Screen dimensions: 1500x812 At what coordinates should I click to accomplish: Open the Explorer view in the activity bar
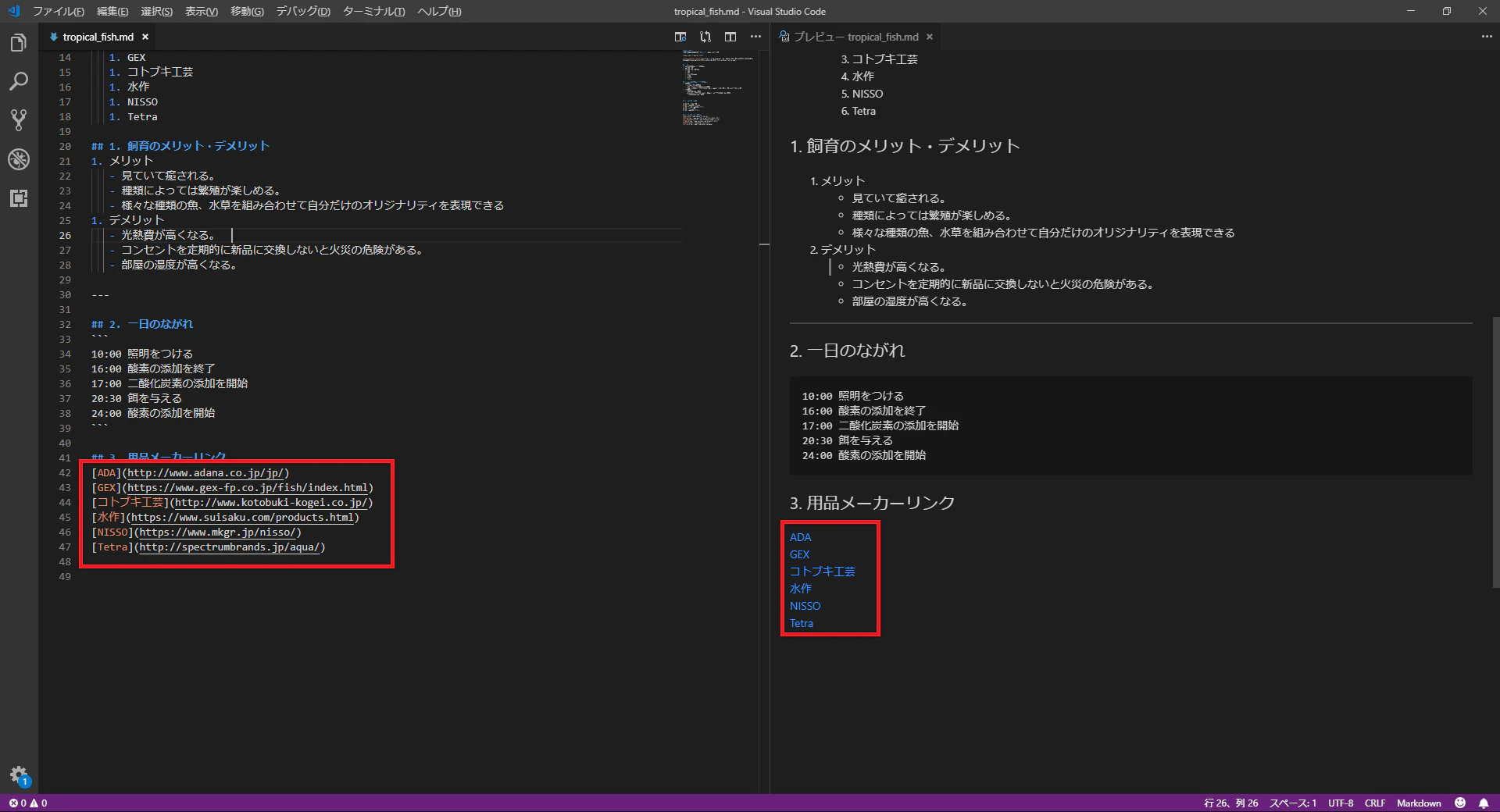tap(19, 43)
